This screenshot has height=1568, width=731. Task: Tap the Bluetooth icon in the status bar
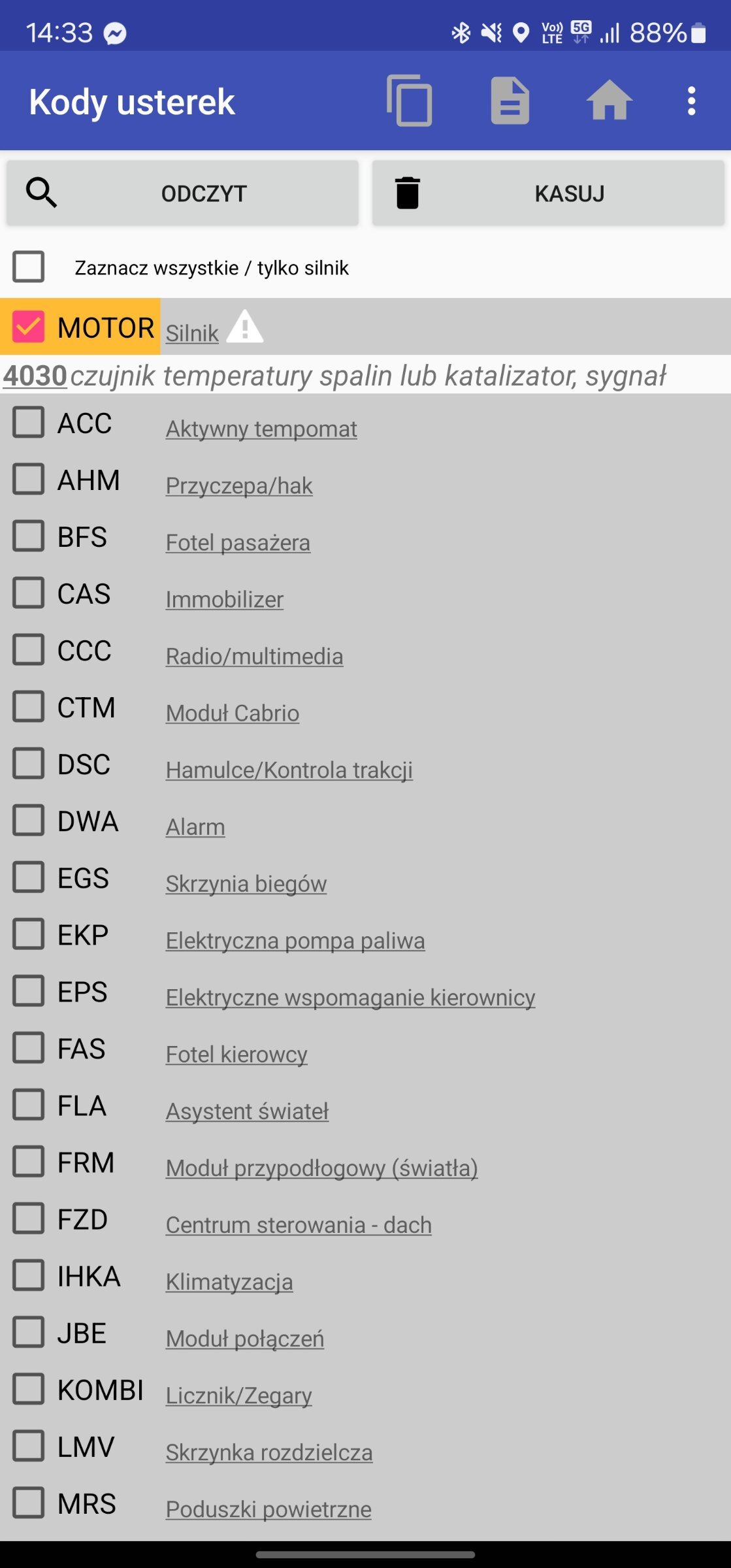pos(461,33)
